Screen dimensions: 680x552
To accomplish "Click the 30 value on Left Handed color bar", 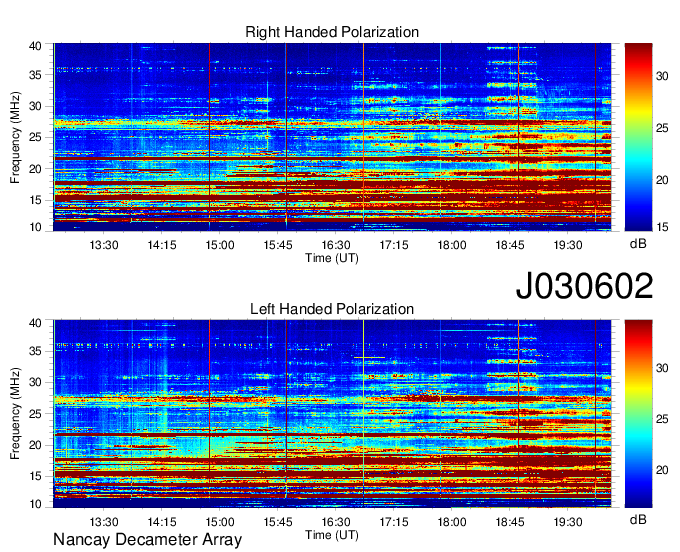I will click(662, 368).
